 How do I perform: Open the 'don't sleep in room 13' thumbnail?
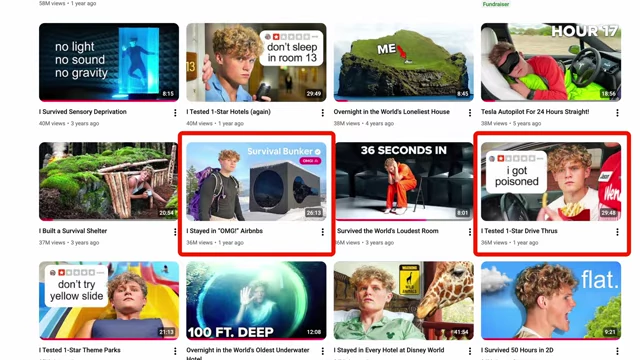click(x=256, y=62)
